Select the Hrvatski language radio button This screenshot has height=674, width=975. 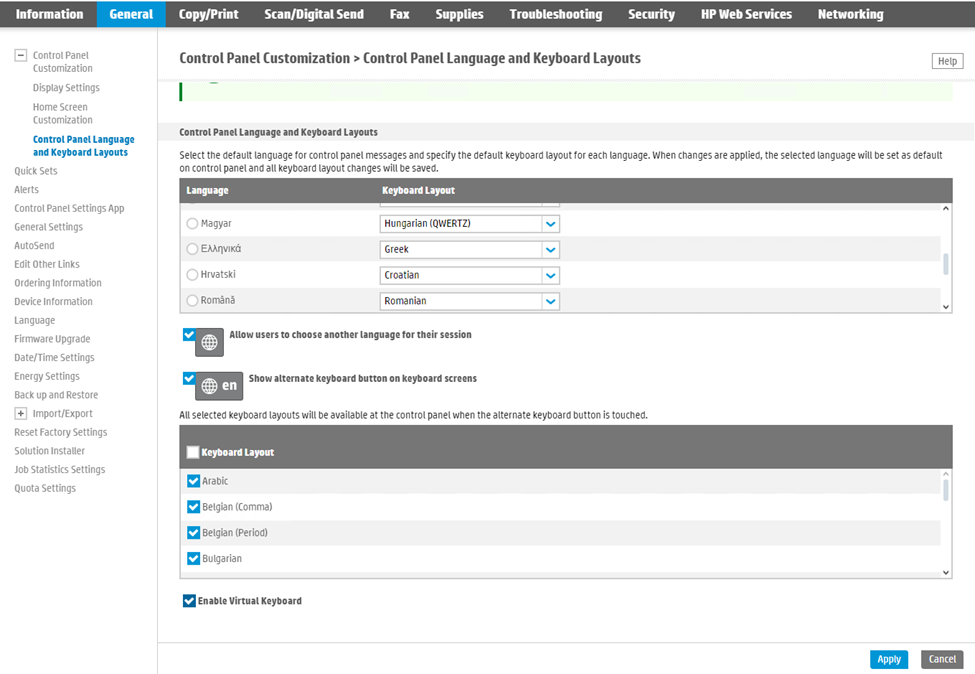(193, 275)
